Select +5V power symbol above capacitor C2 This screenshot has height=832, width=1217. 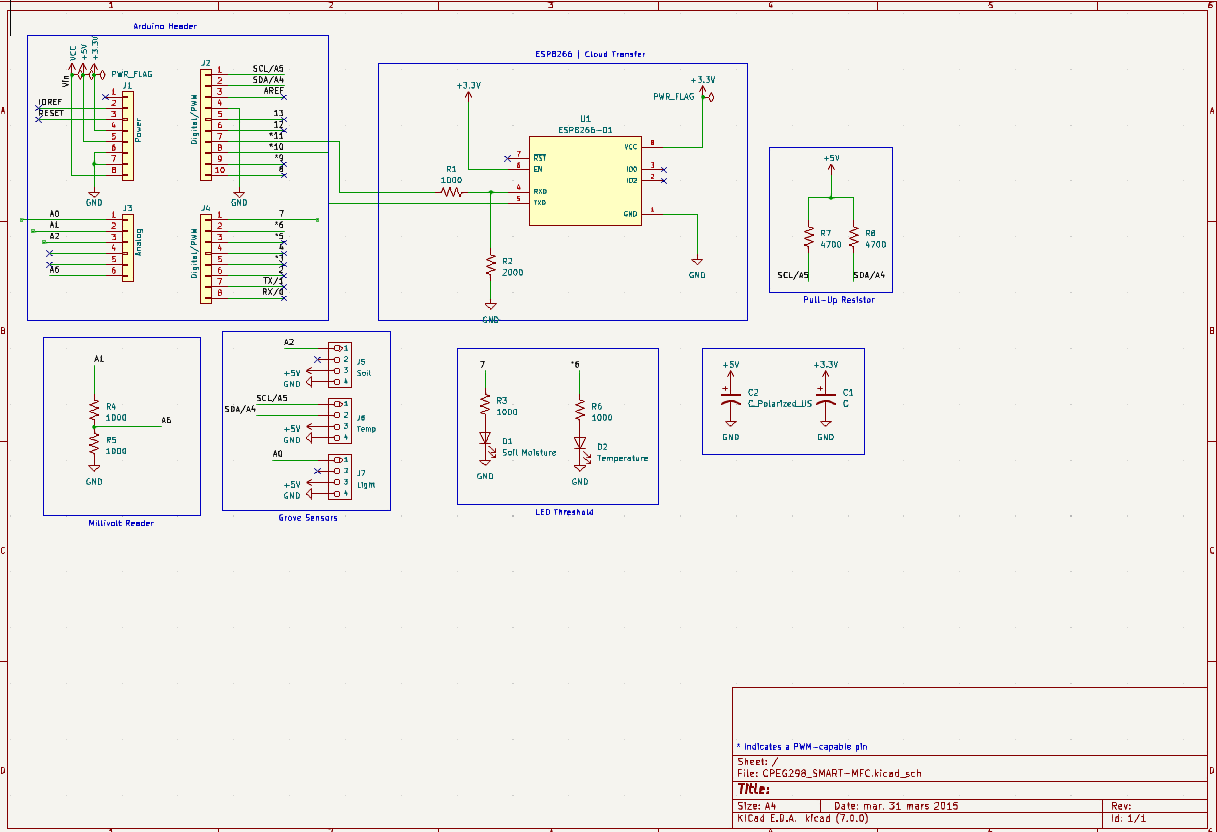click(731, 369)
